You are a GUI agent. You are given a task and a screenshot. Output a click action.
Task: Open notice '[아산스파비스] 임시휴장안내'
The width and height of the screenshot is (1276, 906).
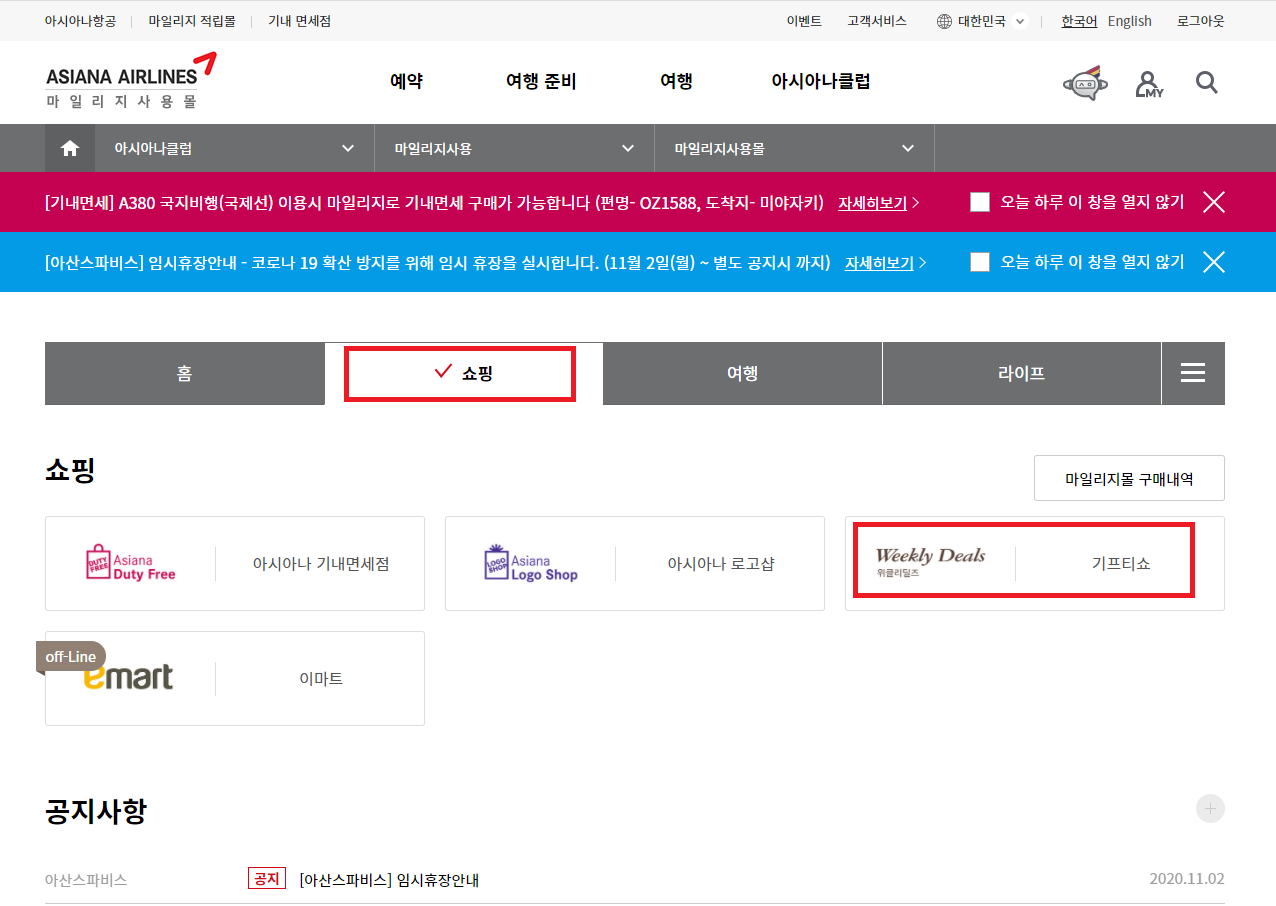pyautogui.click(x=390, y=880)
